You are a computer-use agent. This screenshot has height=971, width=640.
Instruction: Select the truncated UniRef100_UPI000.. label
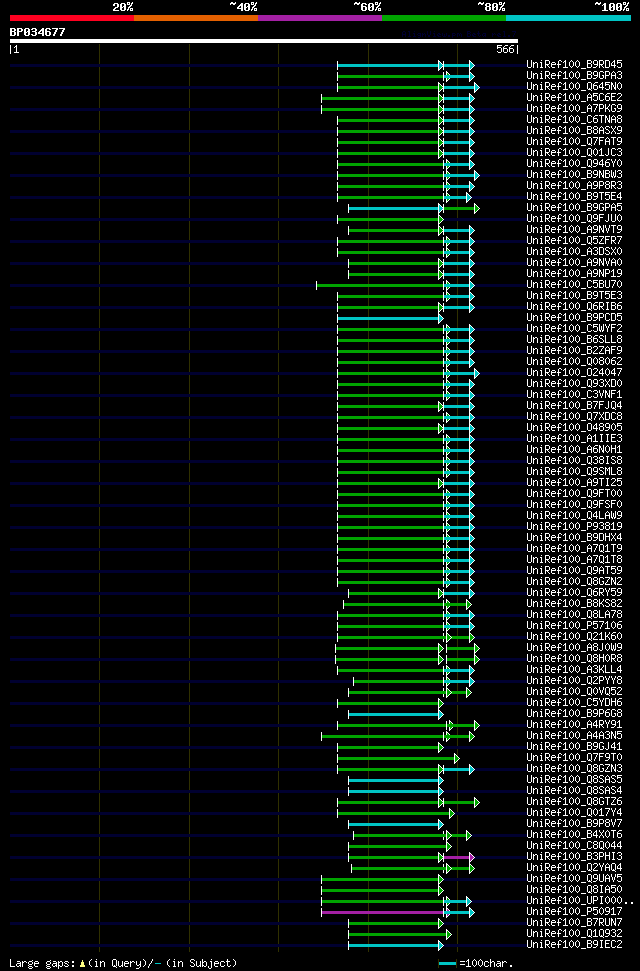tap(580, 901)
